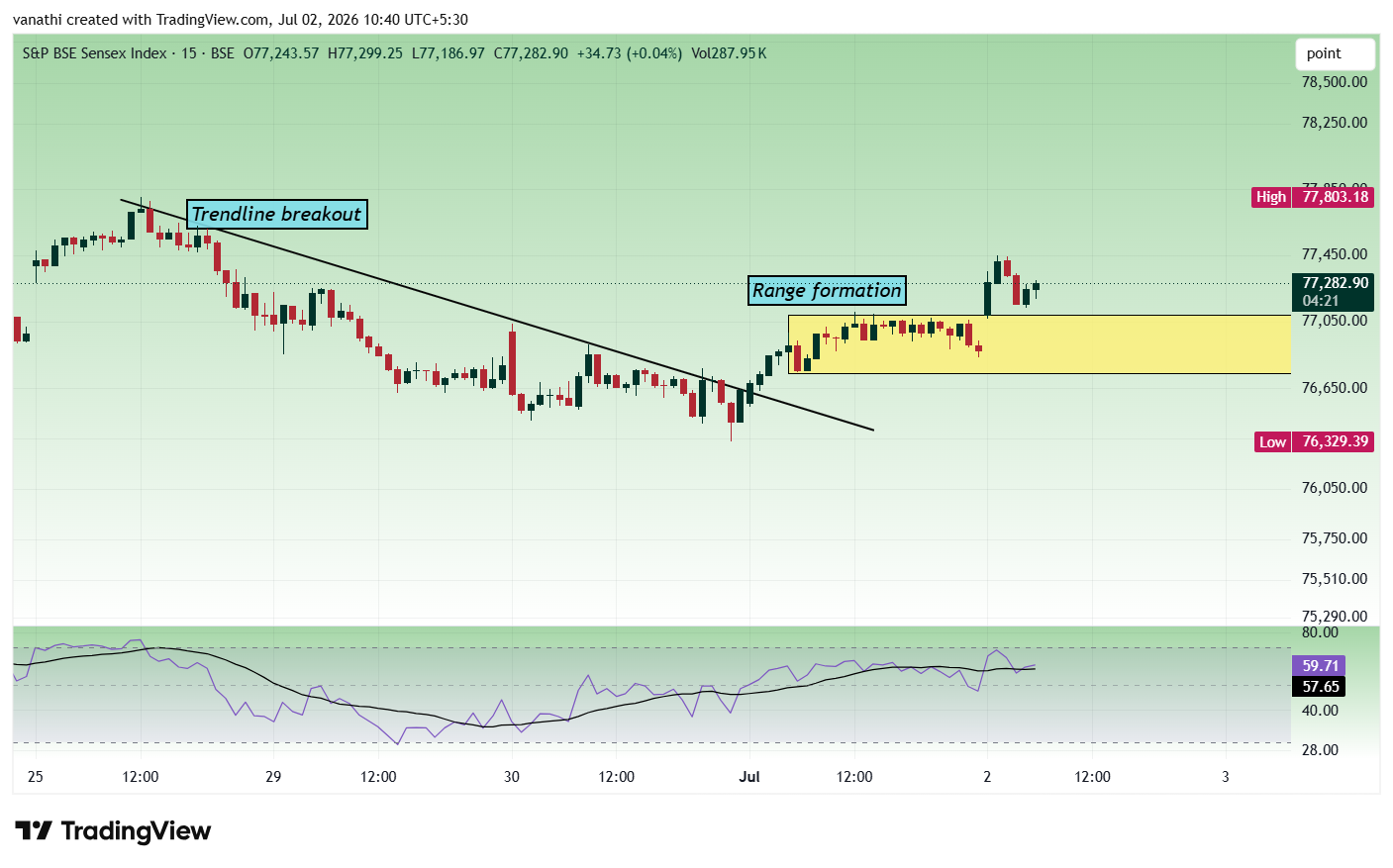Click the Trendline breakout annotation label
Screen dimensions: 1393x868
point(277,214)
